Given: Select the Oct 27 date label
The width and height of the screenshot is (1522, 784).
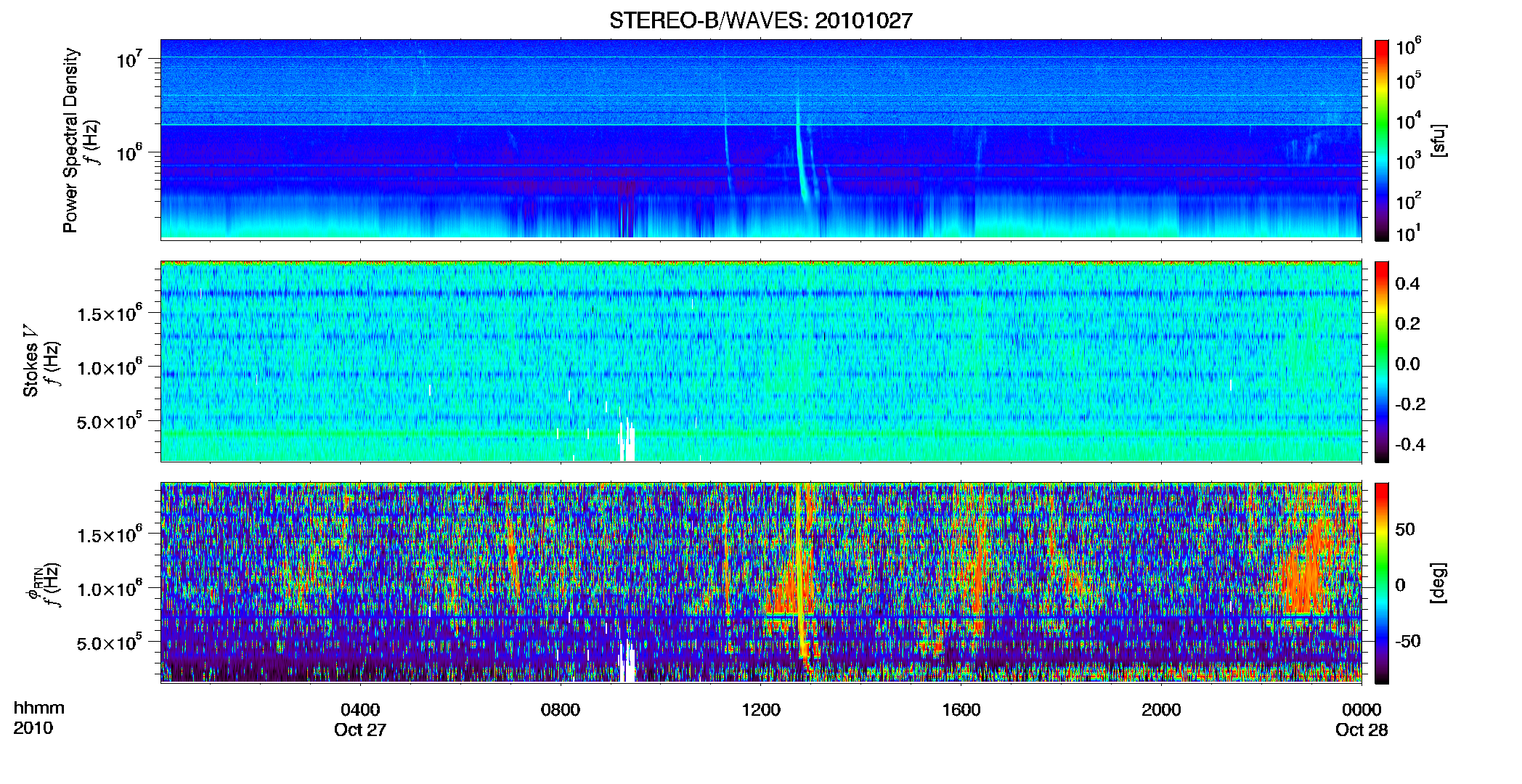Looking at the screenshot, I should (x=360, y=730).
